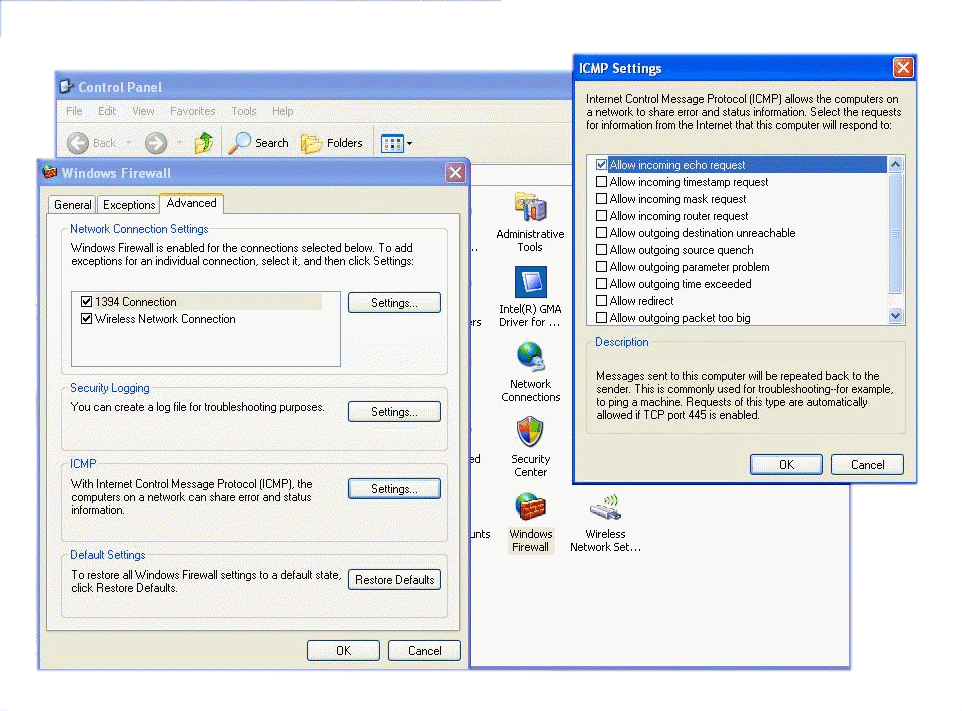
Task: Click Control Panel title bar icon
Action: pyautogui.click(x=66, y=86)
